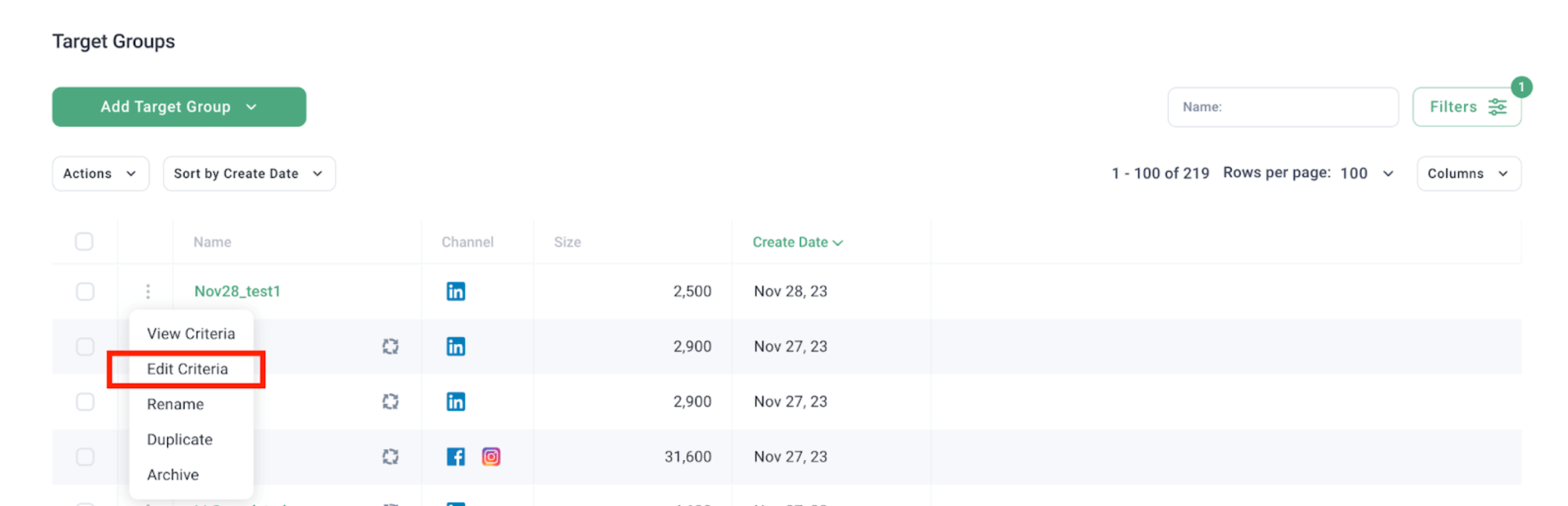Open Sort by Create Date dropdown

(x=249, y=174)
